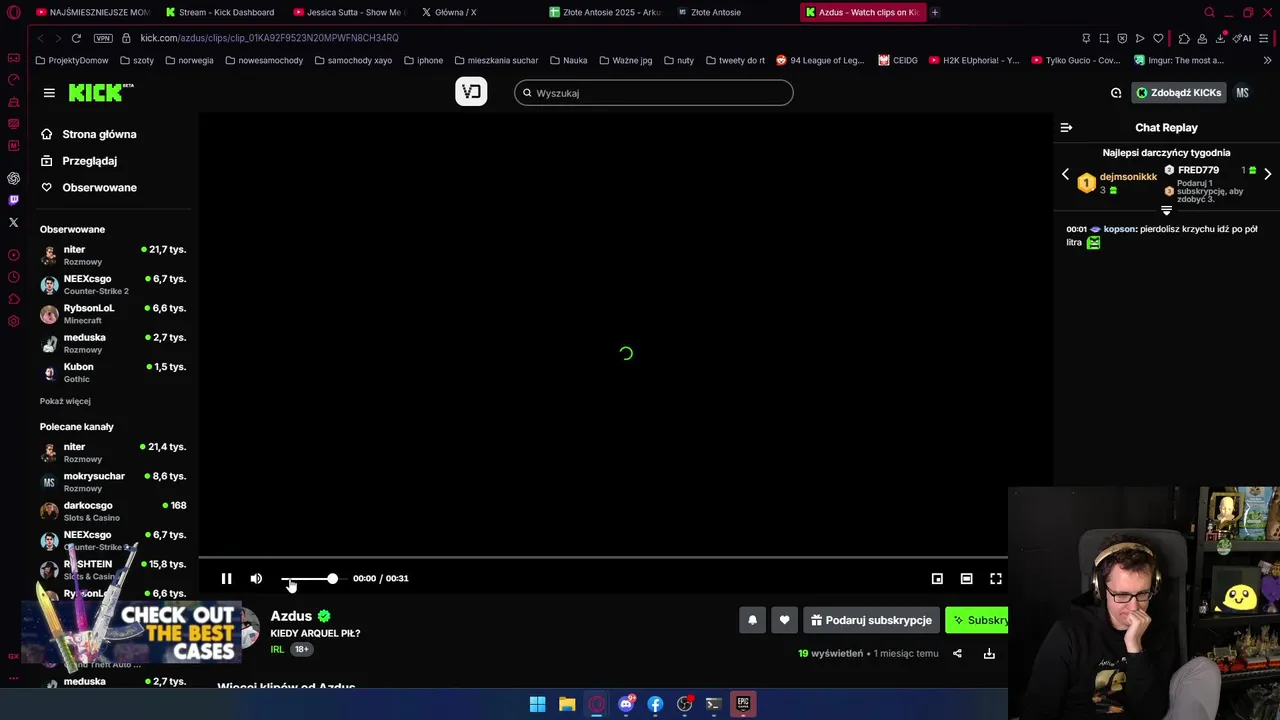1280x720 pixels.
Task: Open history clock in Opera sidebar
Action: click(13, 277)
